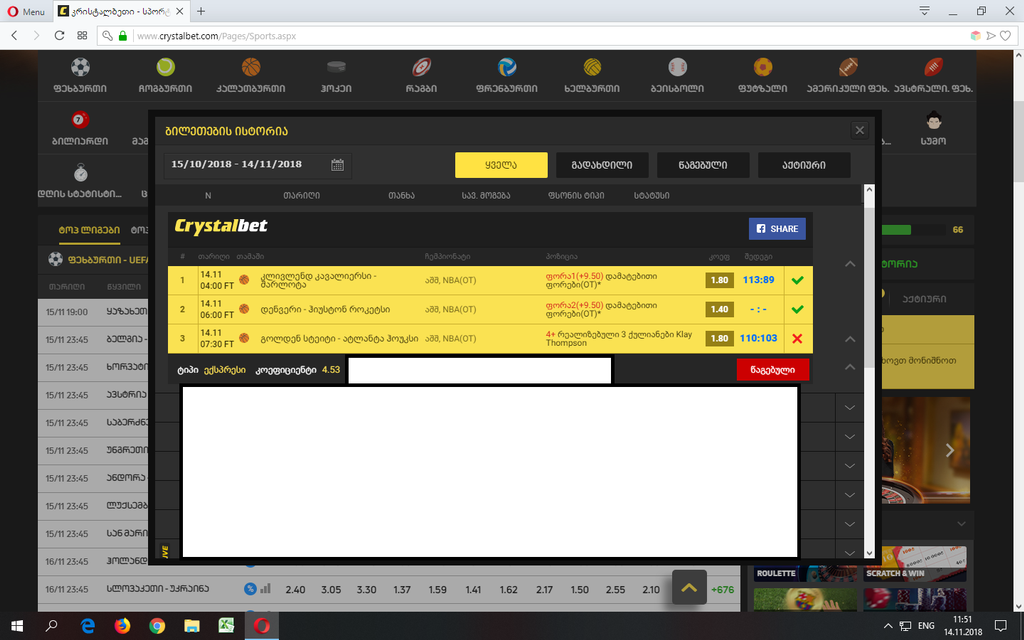
Task: Open a new browser tab
Action: click(201, 11)
